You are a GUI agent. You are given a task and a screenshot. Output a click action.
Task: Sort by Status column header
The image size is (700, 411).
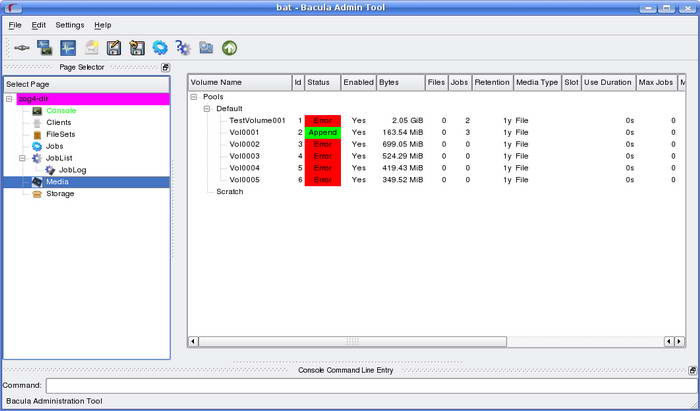click(x=322, y=83)
